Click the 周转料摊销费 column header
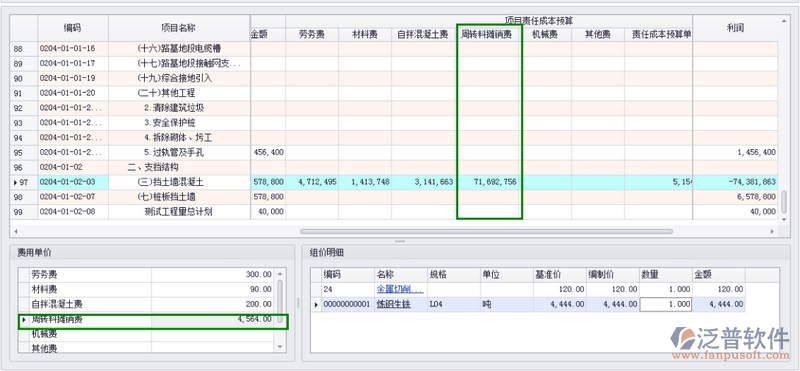800x371 pixels. click(x=489, y=34)
